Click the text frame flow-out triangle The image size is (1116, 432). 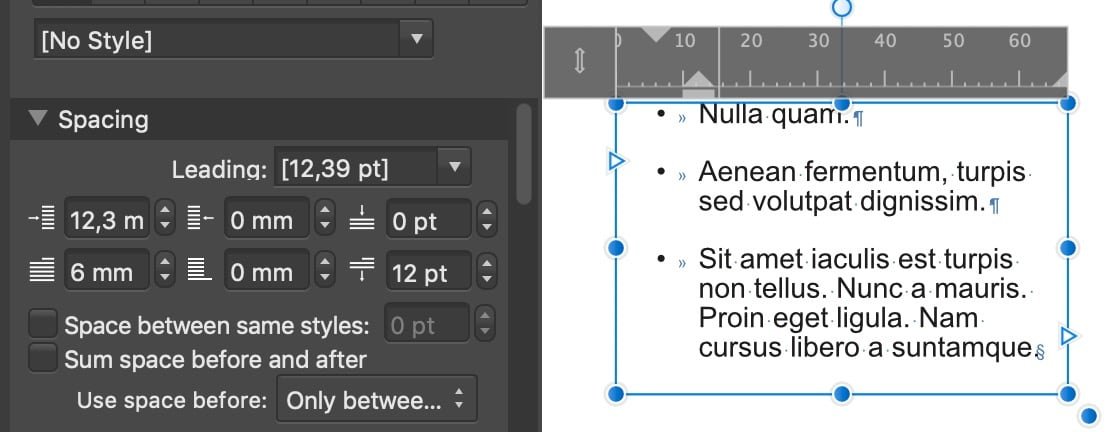coord(1068,336)
